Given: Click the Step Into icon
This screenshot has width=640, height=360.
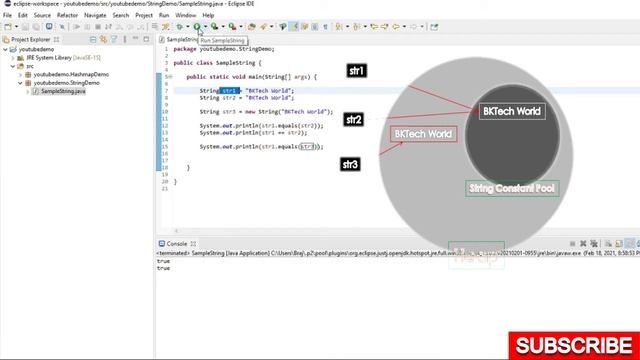Looking at the screenshot, I should click(x=119, y=27).
